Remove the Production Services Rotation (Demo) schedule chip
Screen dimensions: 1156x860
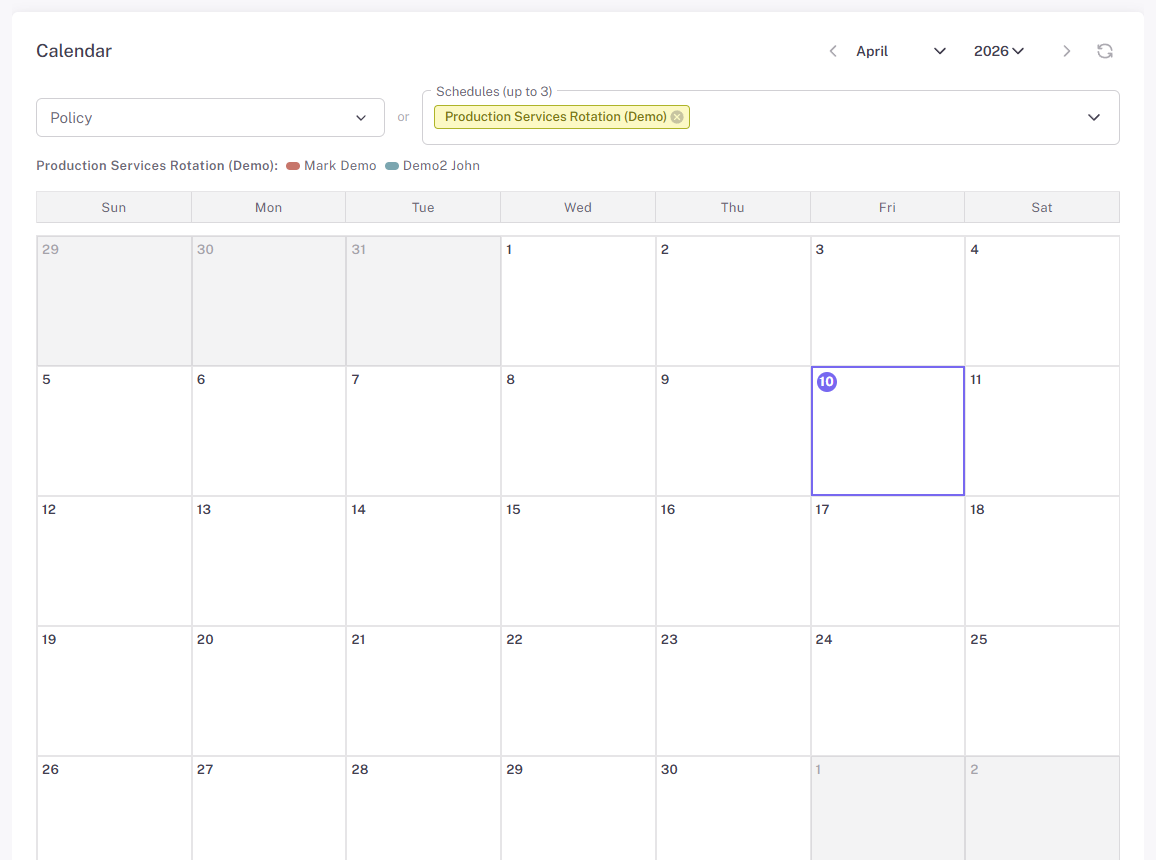click(678, 117)
